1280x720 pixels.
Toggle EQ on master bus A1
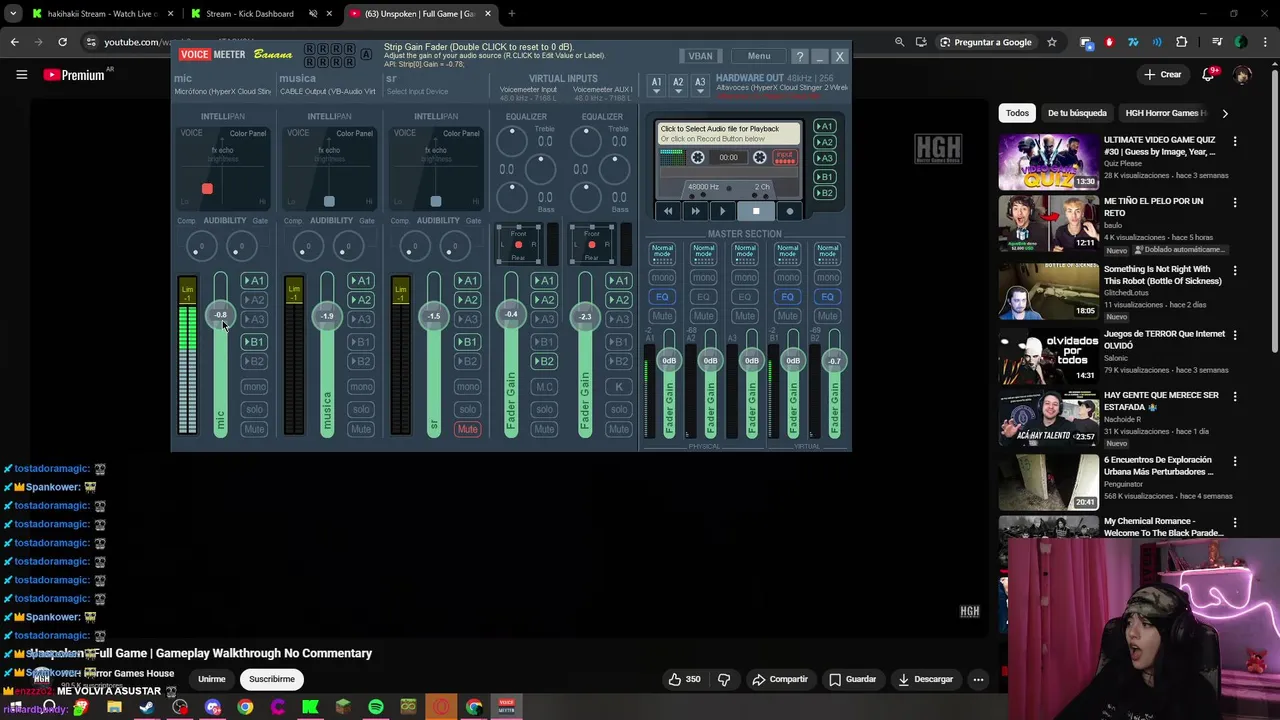tap(662, 297)
